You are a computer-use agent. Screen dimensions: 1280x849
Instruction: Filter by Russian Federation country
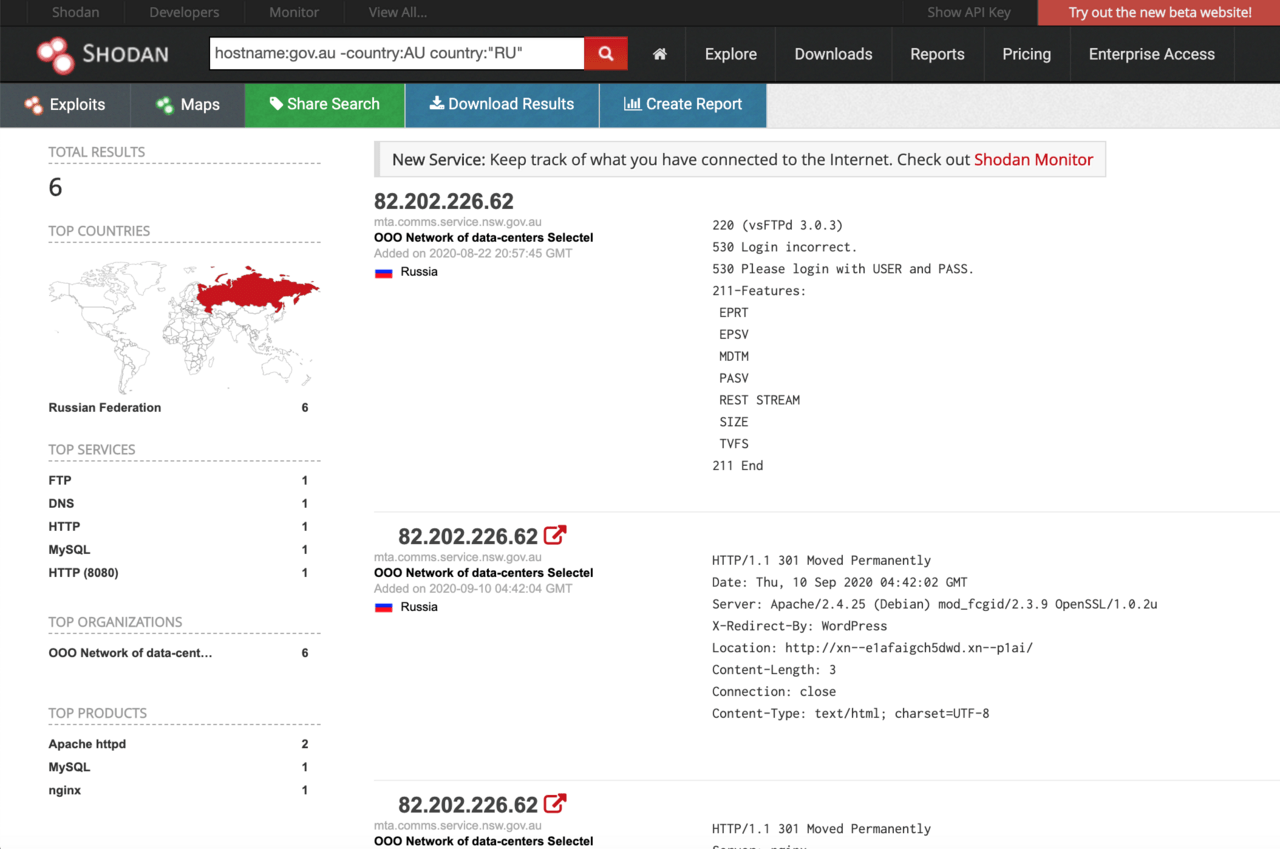coord(104,407)
